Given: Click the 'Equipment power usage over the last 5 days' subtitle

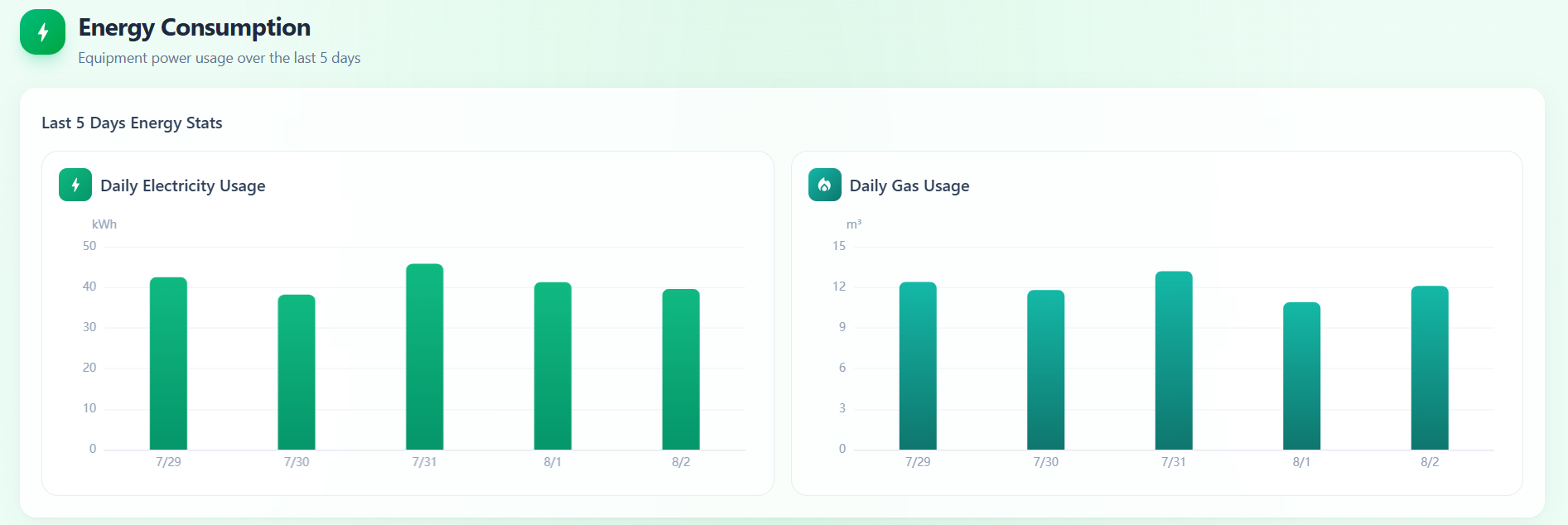Looking at the screenshot, I should [220, 58].
